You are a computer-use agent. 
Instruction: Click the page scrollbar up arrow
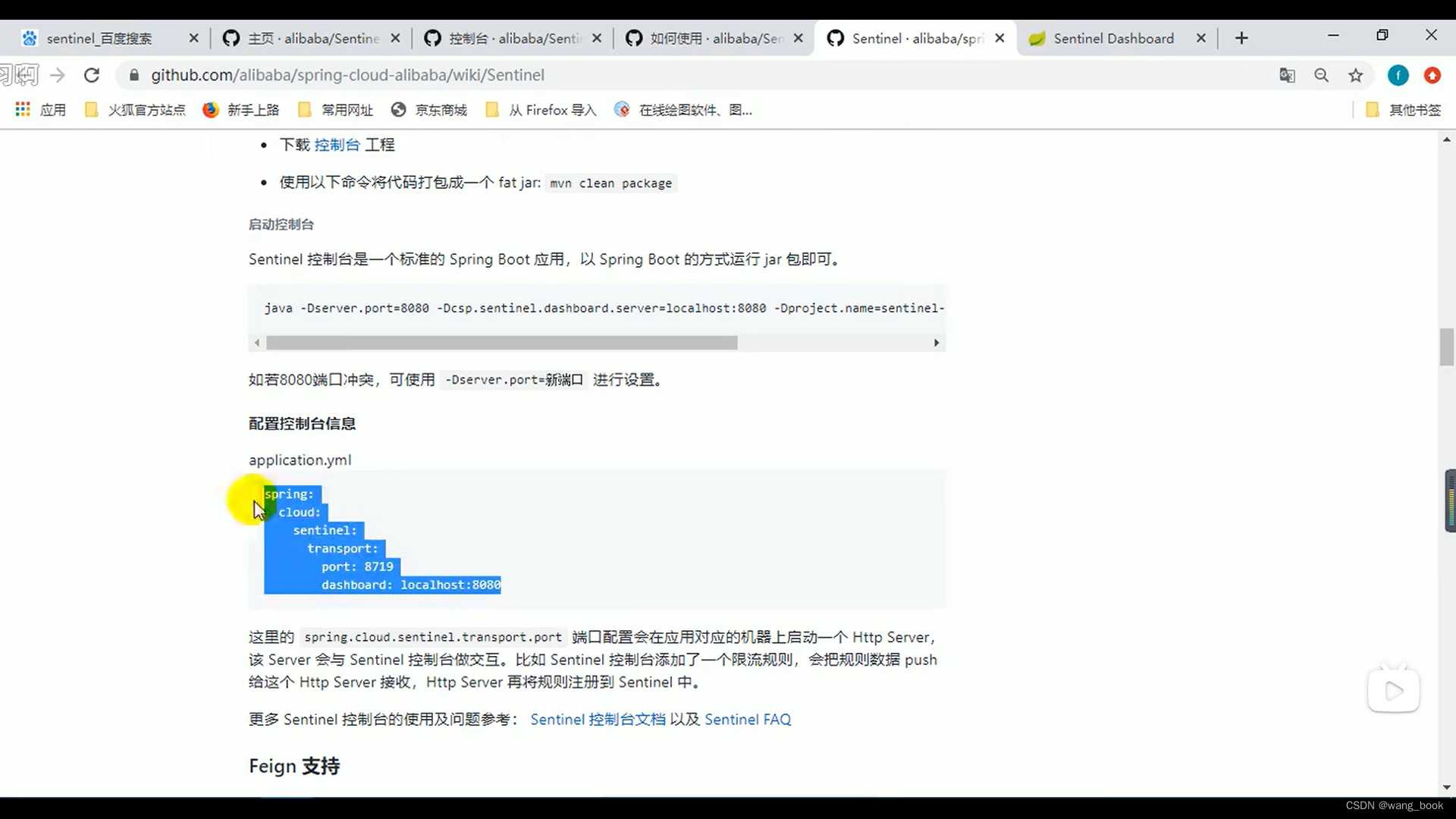[x=1447, y=140]
